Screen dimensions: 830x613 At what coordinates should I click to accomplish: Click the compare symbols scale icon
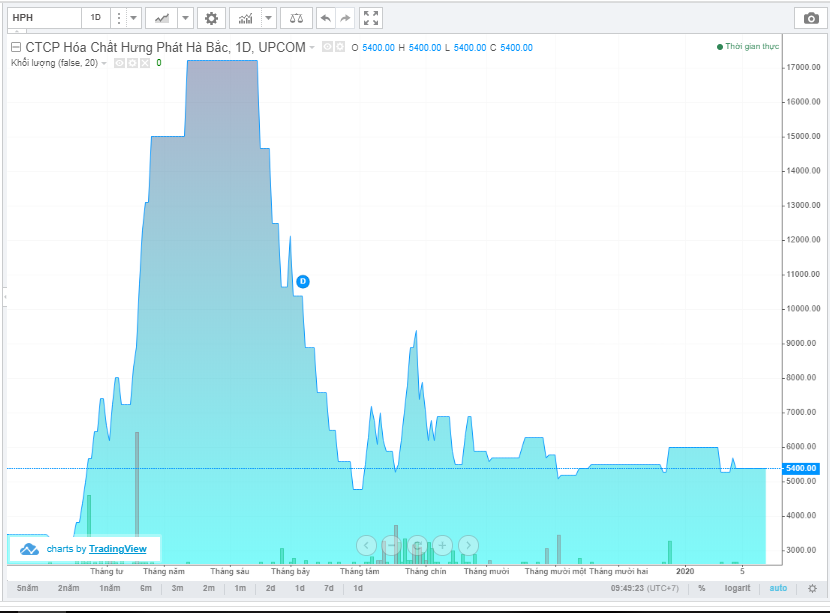296,18
